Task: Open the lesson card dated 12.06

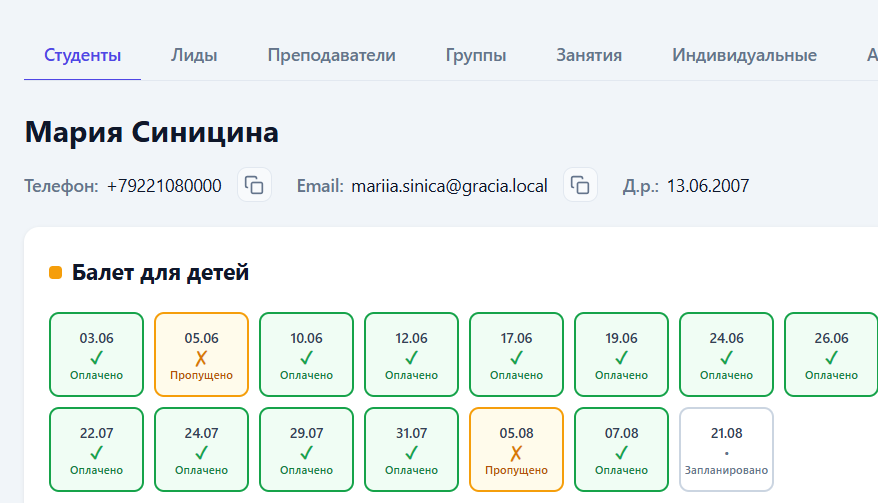Action: 412,355
